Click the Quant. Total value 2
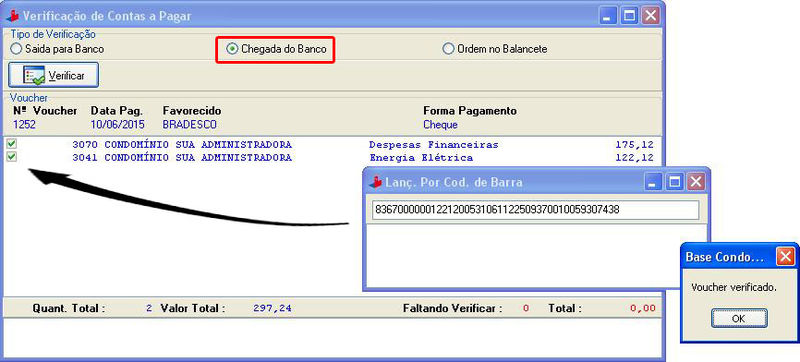800x362 pixels. click(149, 308)
